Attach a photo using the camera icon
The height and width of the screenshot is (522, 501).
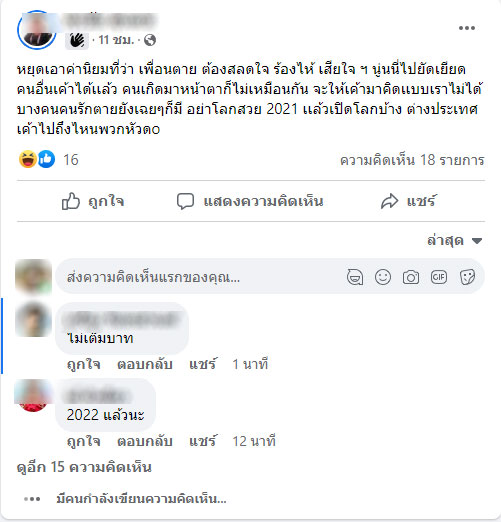[x=411, y=277]
